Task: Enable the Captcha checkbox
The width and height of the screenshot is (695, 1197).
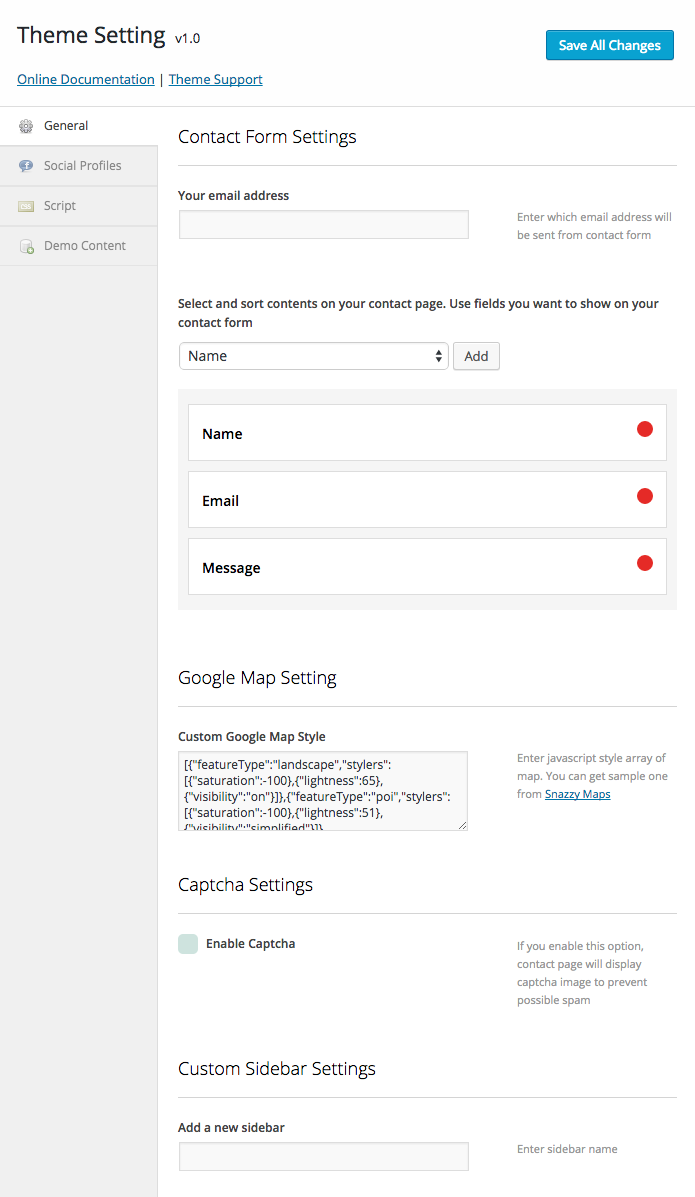Action: [188, 944]
